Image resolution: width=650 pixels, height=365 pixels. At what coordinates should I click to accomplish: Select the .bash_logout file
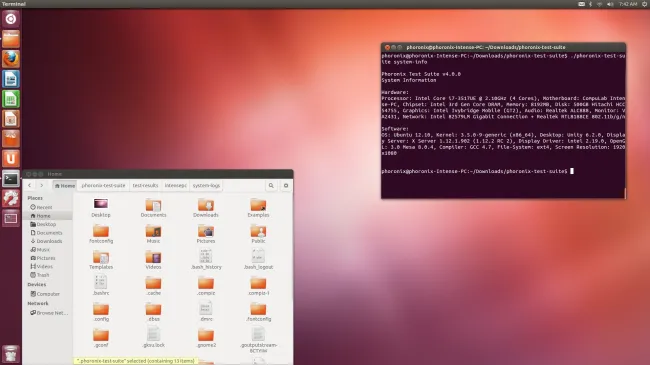tap(258, 259)
